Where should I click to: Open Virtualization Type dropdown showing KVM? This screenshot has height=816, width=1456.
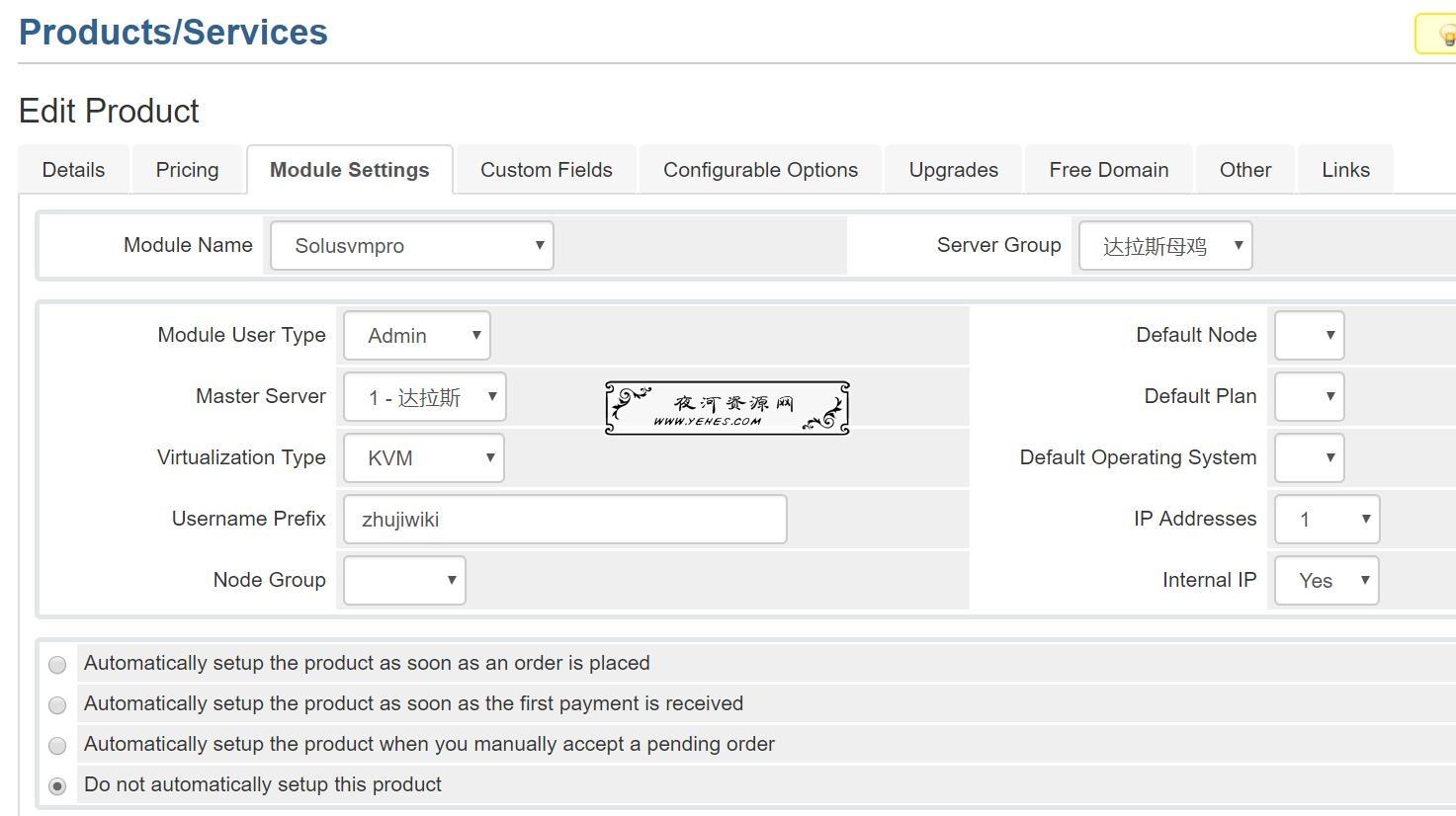[424, 457]
